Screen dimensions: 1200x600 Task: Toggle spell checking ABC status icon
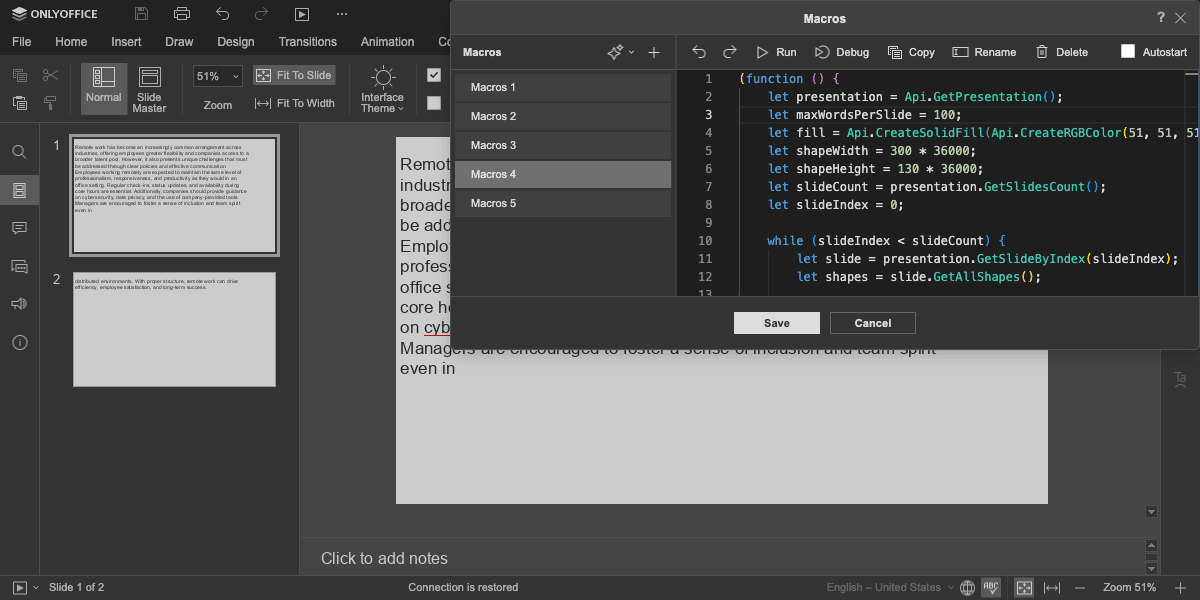(991, 588)
